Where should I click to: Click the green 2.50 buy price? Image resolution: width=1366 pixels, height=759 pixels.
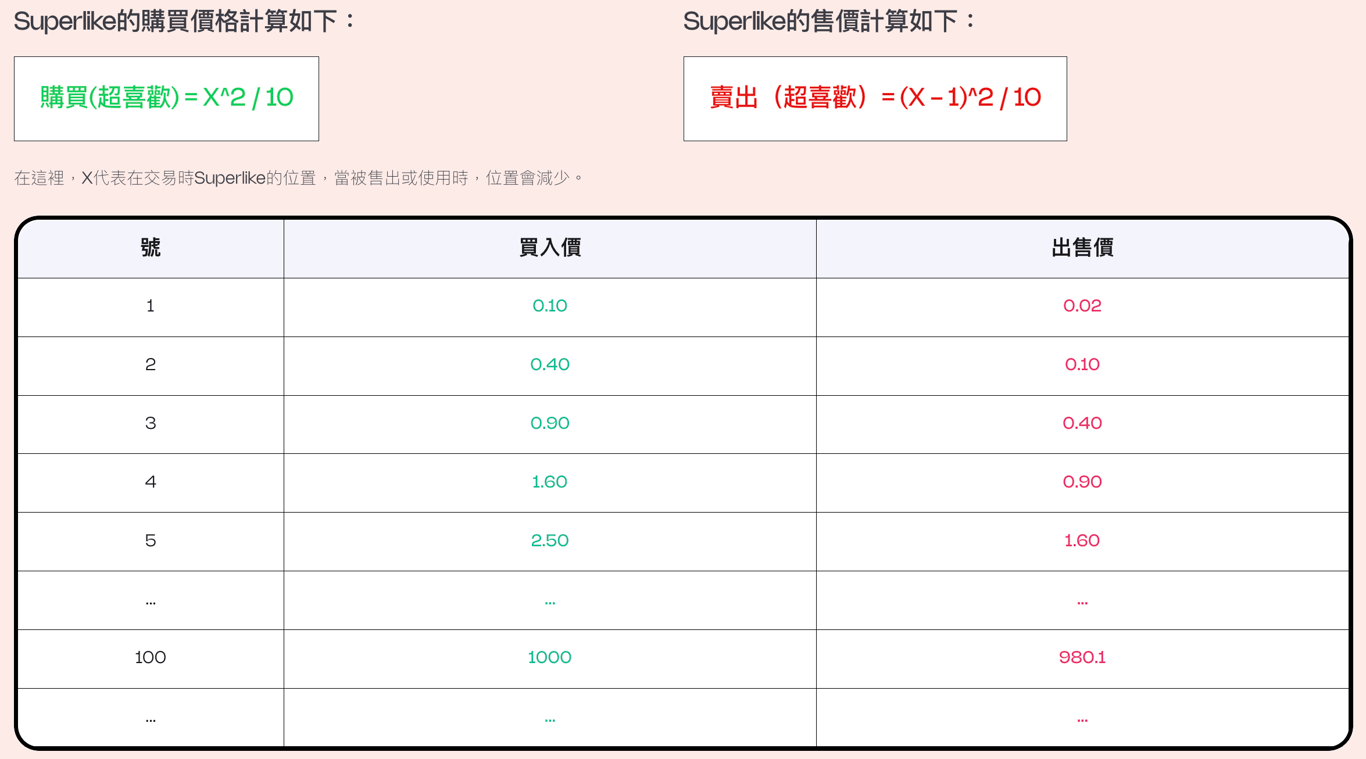(550, 541)
